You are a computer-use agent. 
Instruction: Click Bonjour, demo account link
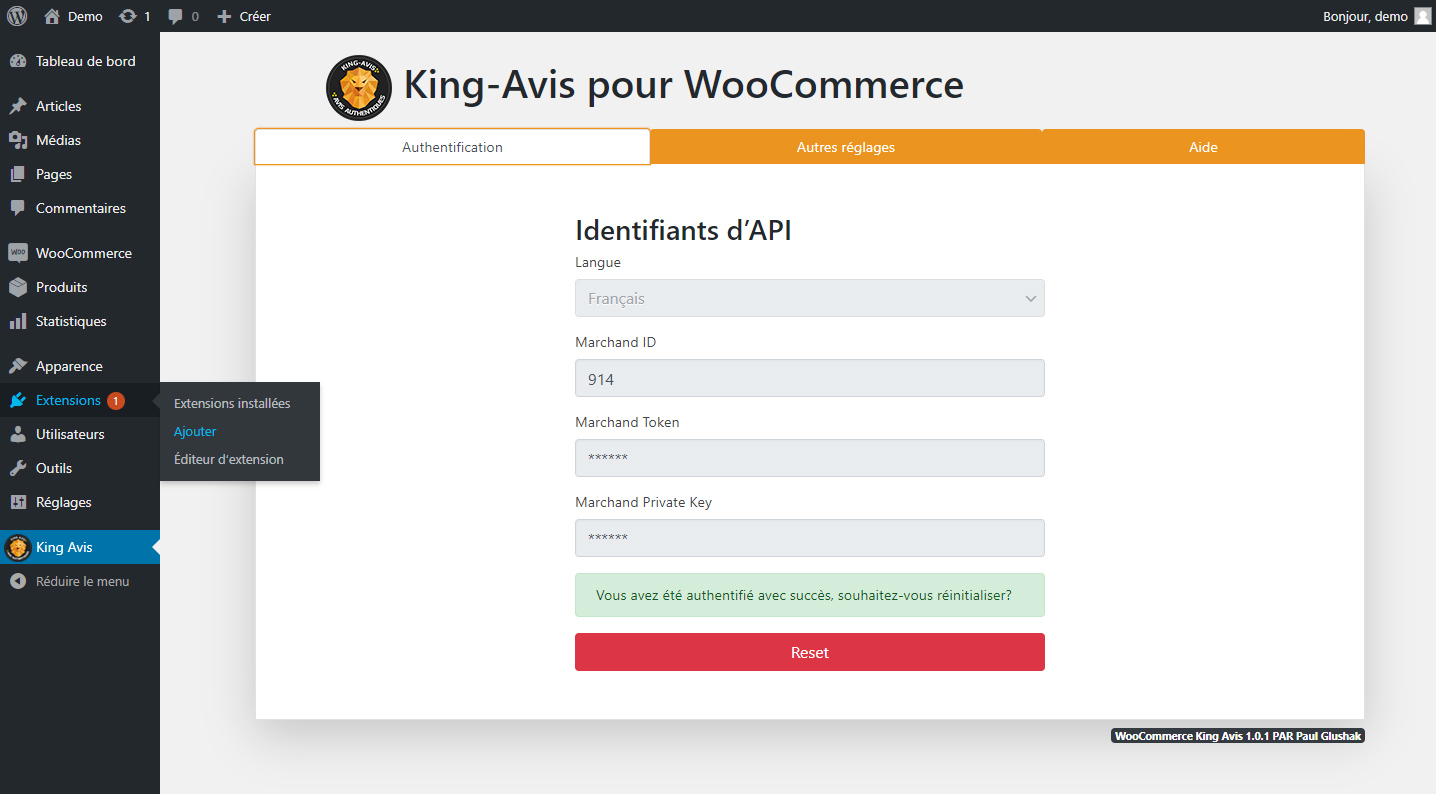[1365, 16]
